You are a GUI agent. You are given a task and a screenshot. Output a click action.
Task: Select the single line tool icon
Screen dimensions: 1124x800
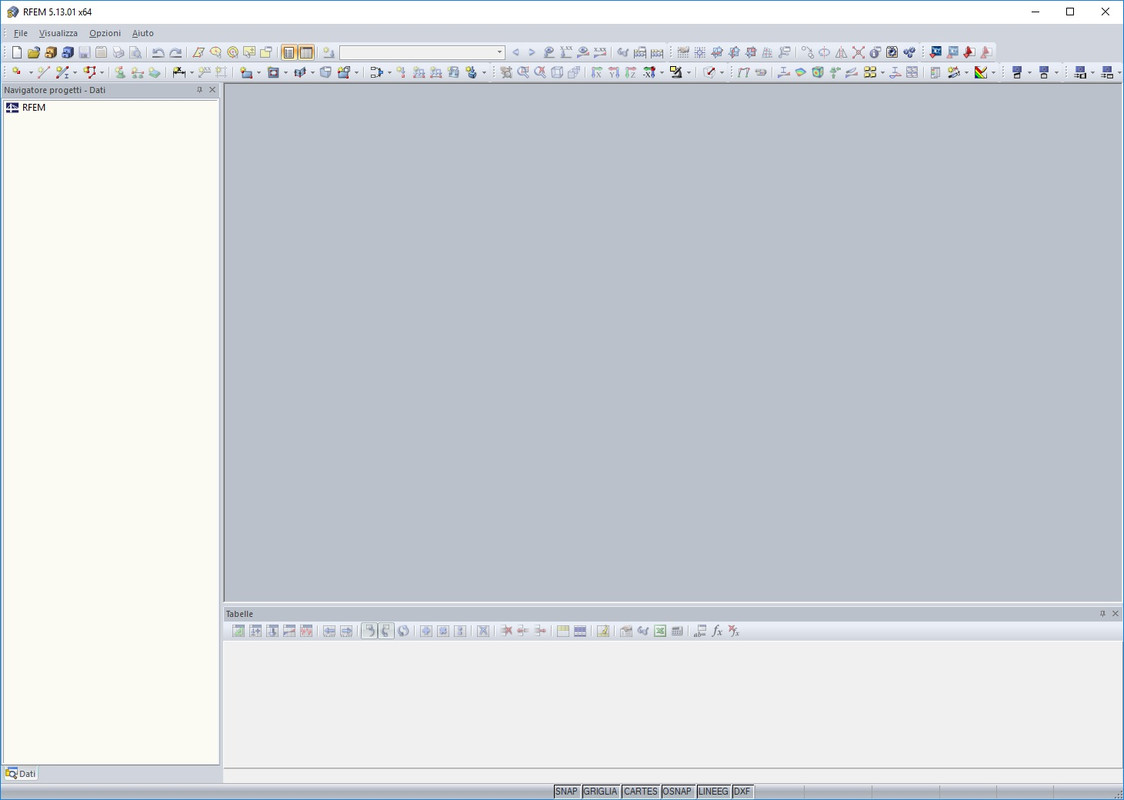[x=44, y=72]
